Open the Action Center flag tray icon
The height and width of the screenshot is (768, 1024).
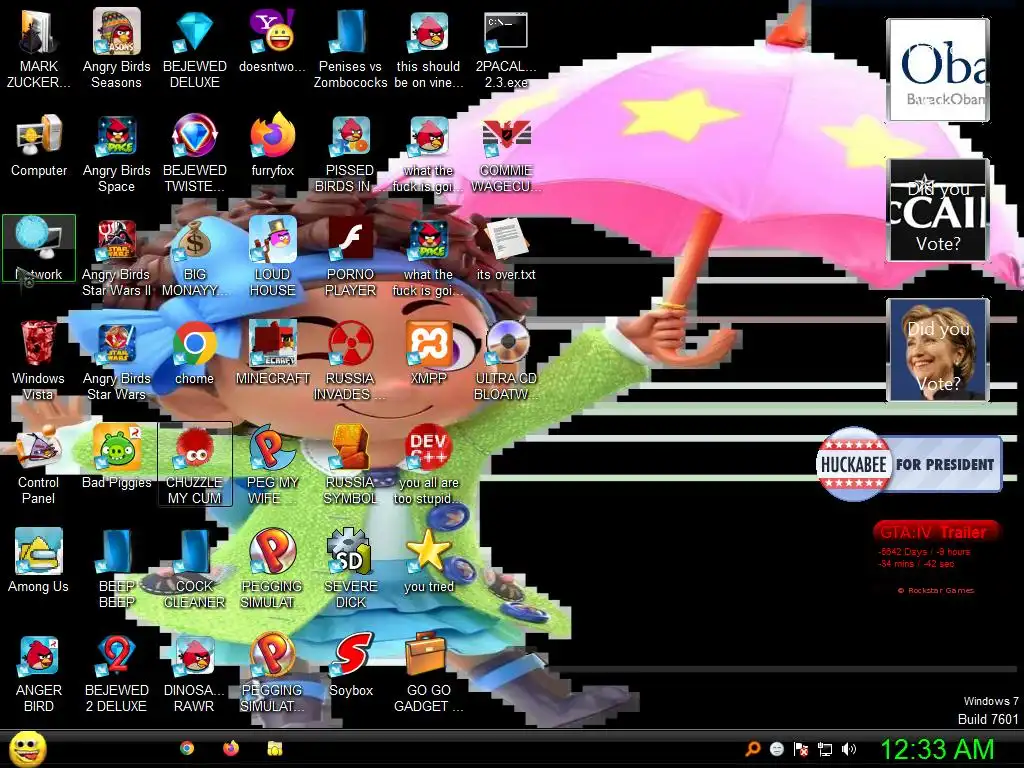pyautogui.click(x=801, y=749)
